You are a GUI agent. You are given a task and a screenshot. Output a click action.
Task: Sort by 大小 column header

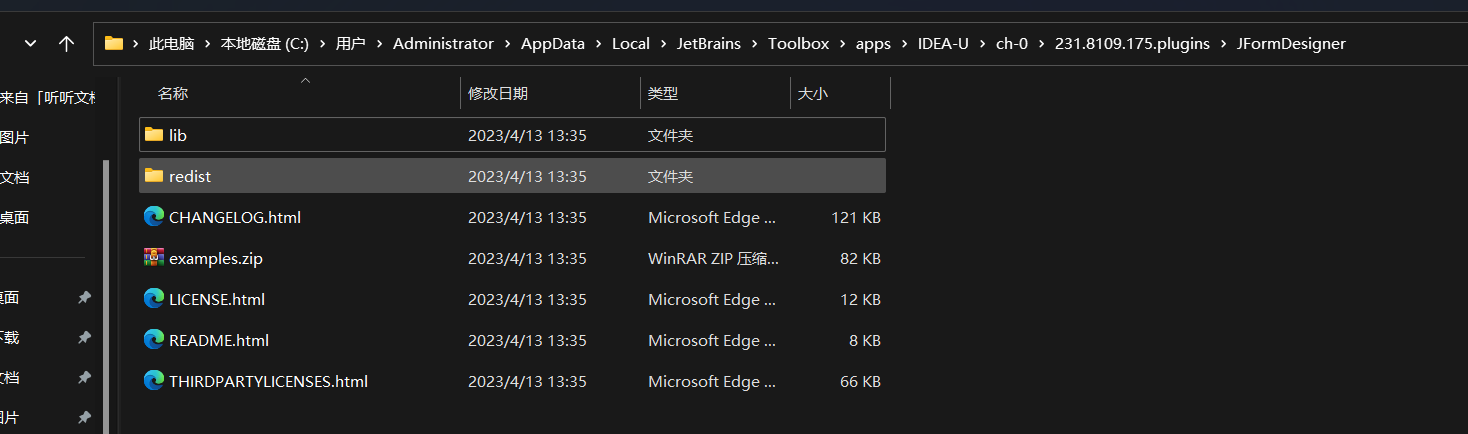(x=812, y=93)
